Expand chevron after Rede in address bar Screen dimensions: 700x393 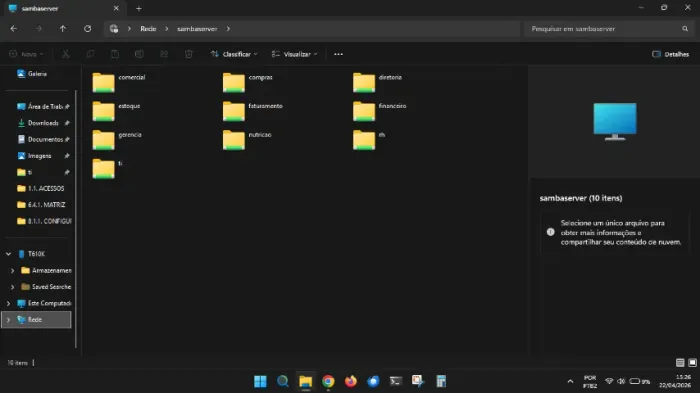click(x=167, y=29)
